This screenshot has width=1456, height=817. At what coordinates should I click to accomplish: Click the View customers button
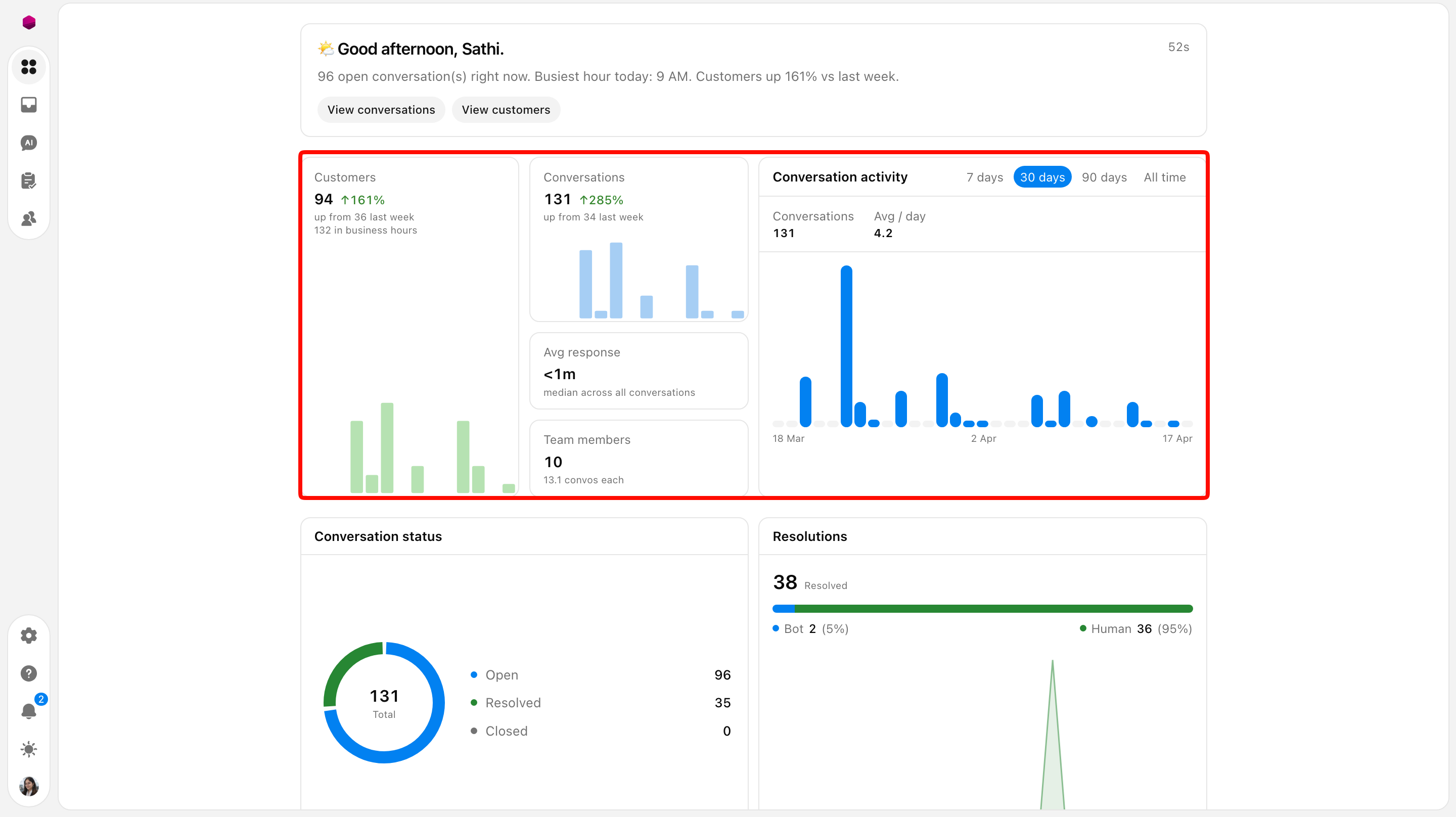[x=506, y=110]
